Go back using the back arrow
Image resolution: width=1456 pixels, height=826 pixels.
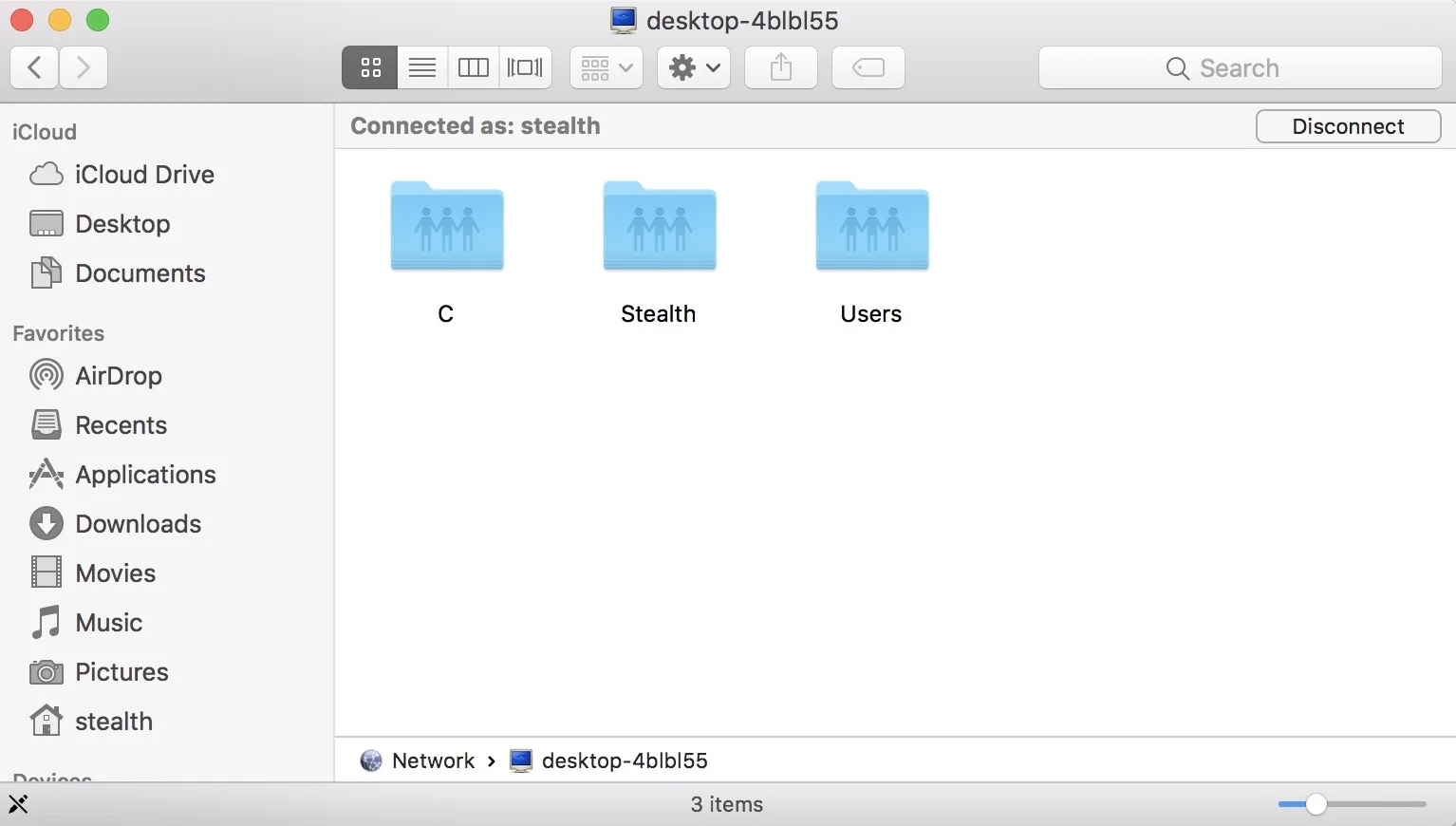34,67
